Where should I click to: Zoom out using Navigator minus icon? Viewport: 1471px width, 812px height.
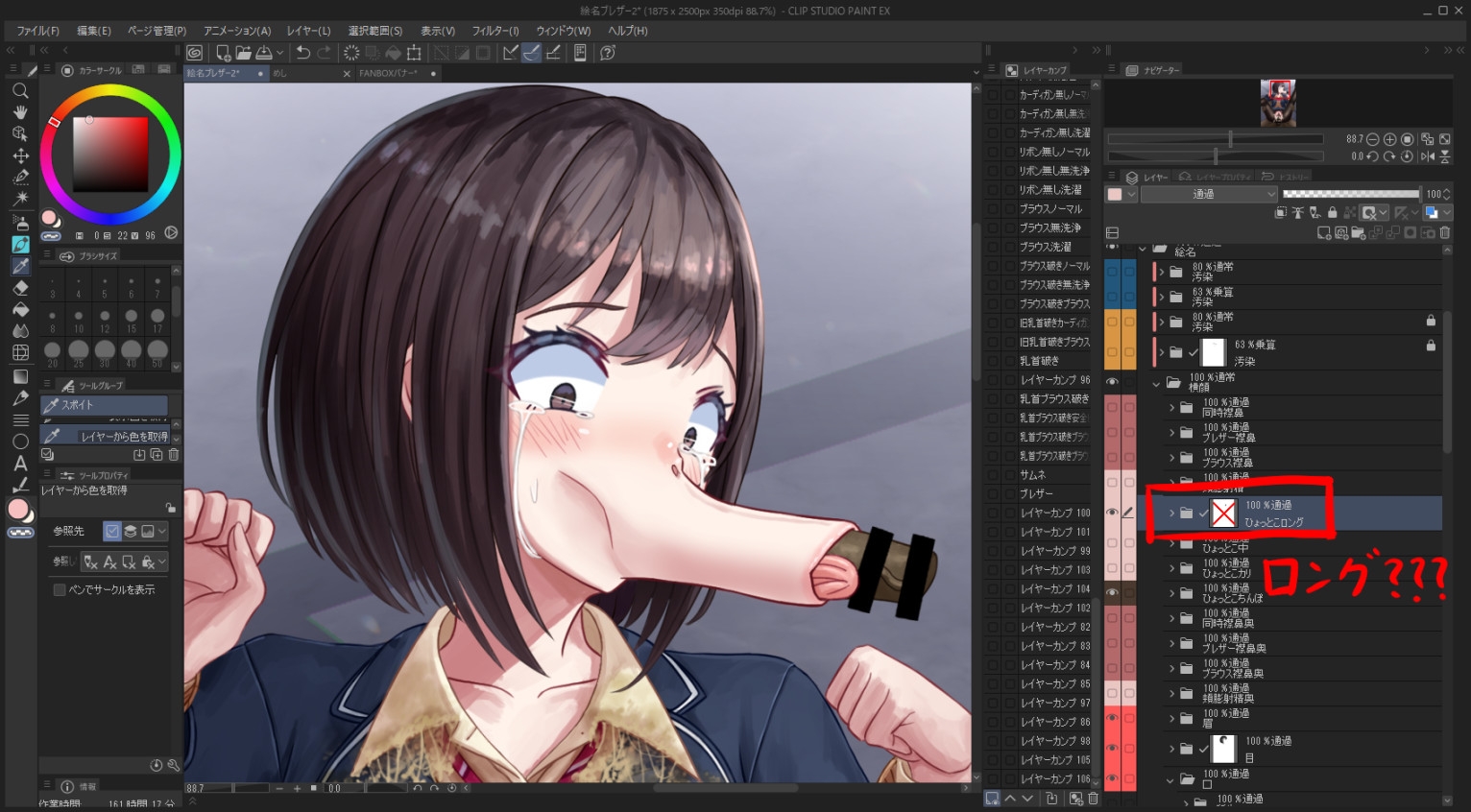point(1372,139)
